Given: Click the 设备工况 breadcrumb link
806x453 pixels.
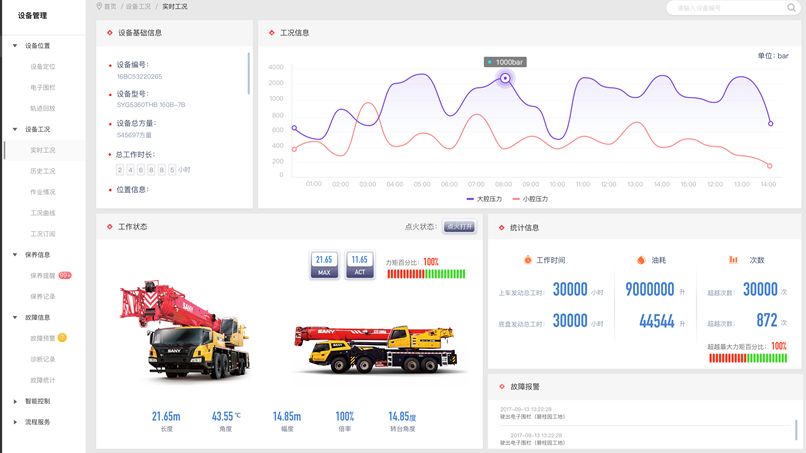Looking at the screenshot, I should point(138,6).
